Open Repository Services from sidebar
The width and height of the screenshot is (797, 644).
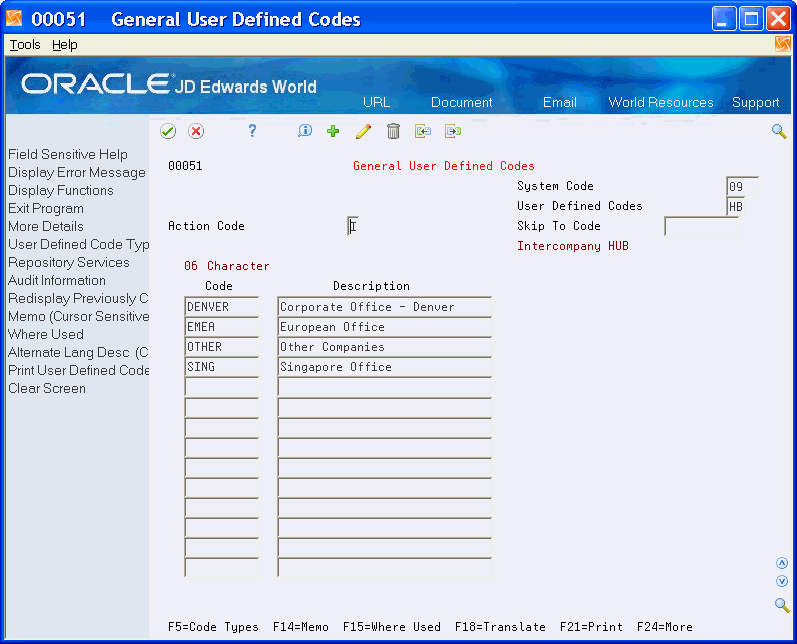pos(69,262)
